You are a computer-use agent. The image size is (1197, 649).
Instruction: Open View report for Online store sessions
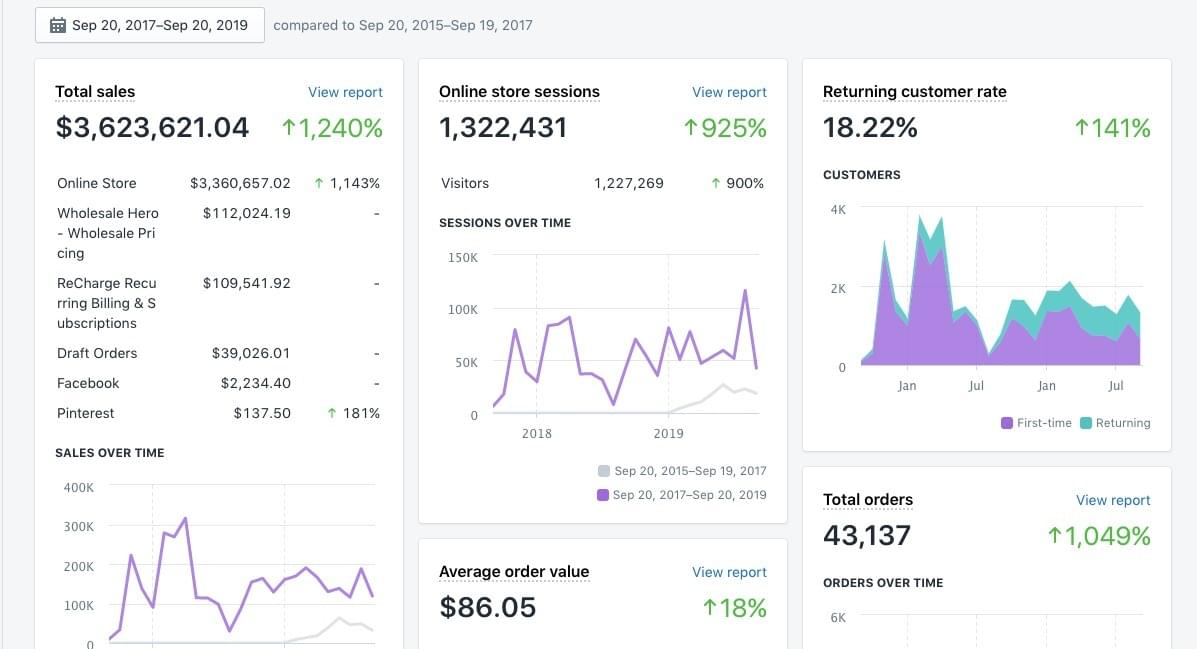(729, 92)
